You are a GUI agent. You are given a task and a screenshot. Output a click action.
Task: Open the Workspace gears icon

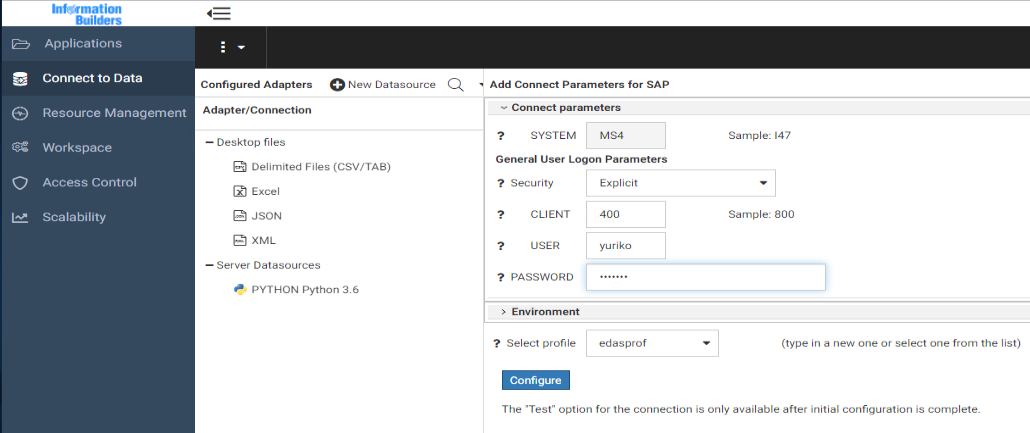click(20, 148)
